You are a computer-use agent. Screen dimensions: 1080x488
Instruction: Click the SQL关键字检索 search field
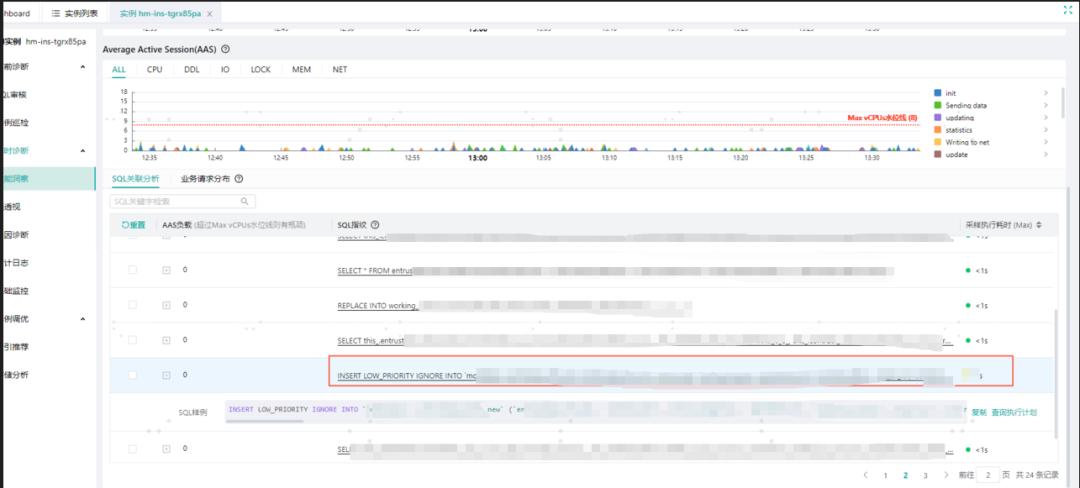coord(183,202)
